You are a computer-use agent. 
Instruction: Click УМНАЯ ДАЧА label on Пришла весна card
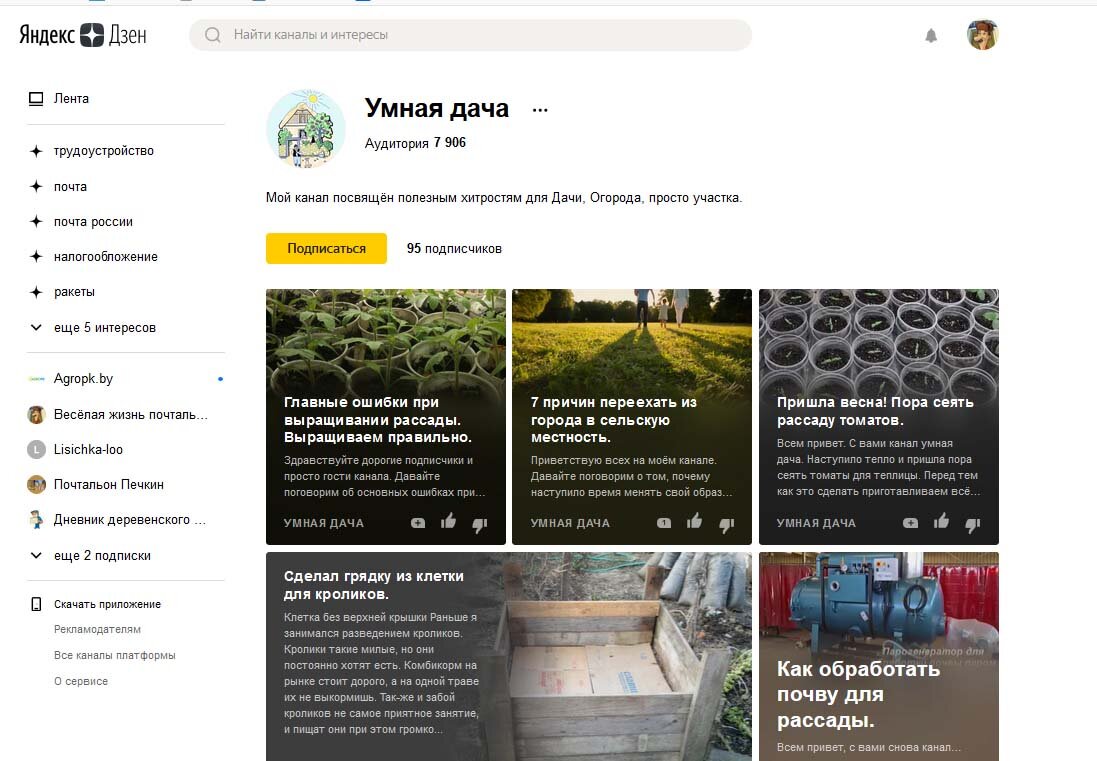816,523
